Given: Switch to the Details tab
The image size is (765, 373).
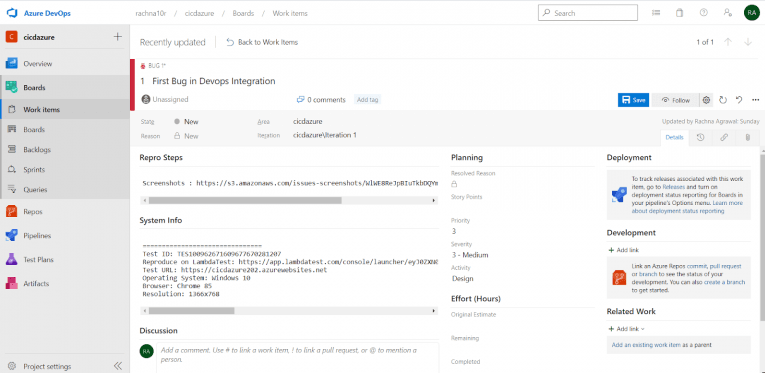Looking at the screenshot, I should (675, 137).
